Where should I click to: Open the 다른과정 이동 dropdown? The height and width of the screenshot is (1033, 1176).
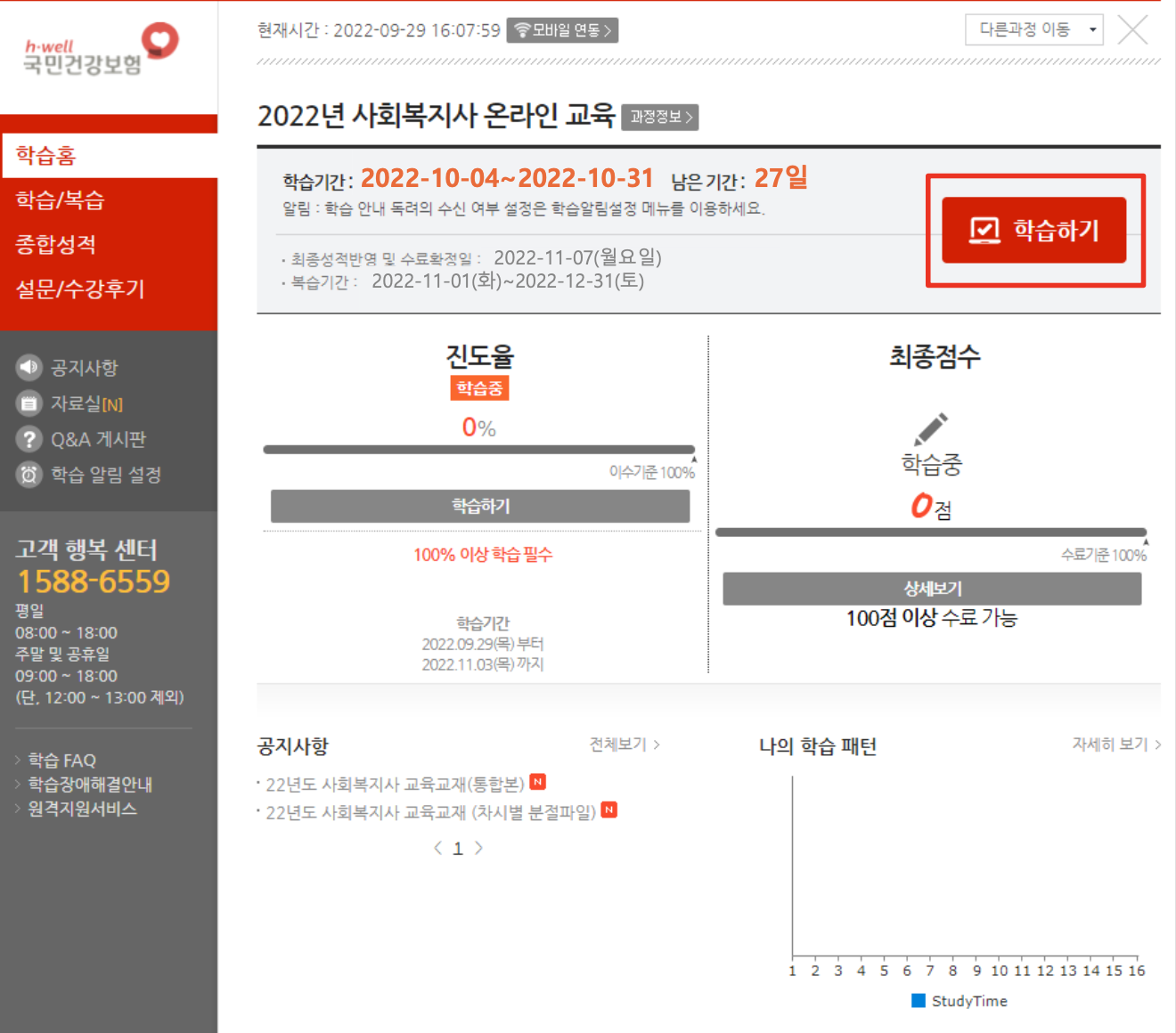click(1033, 29)
